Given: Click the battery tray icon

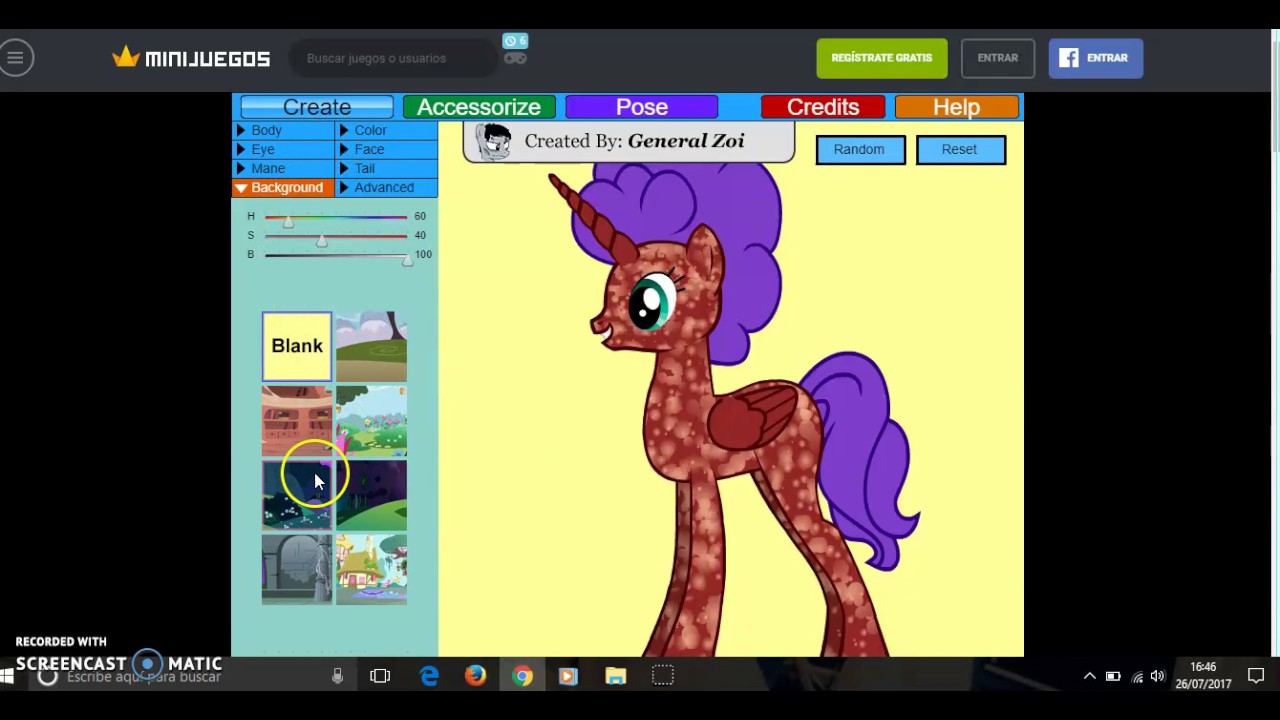Looking at the screenshot, I should (1113, 677).
